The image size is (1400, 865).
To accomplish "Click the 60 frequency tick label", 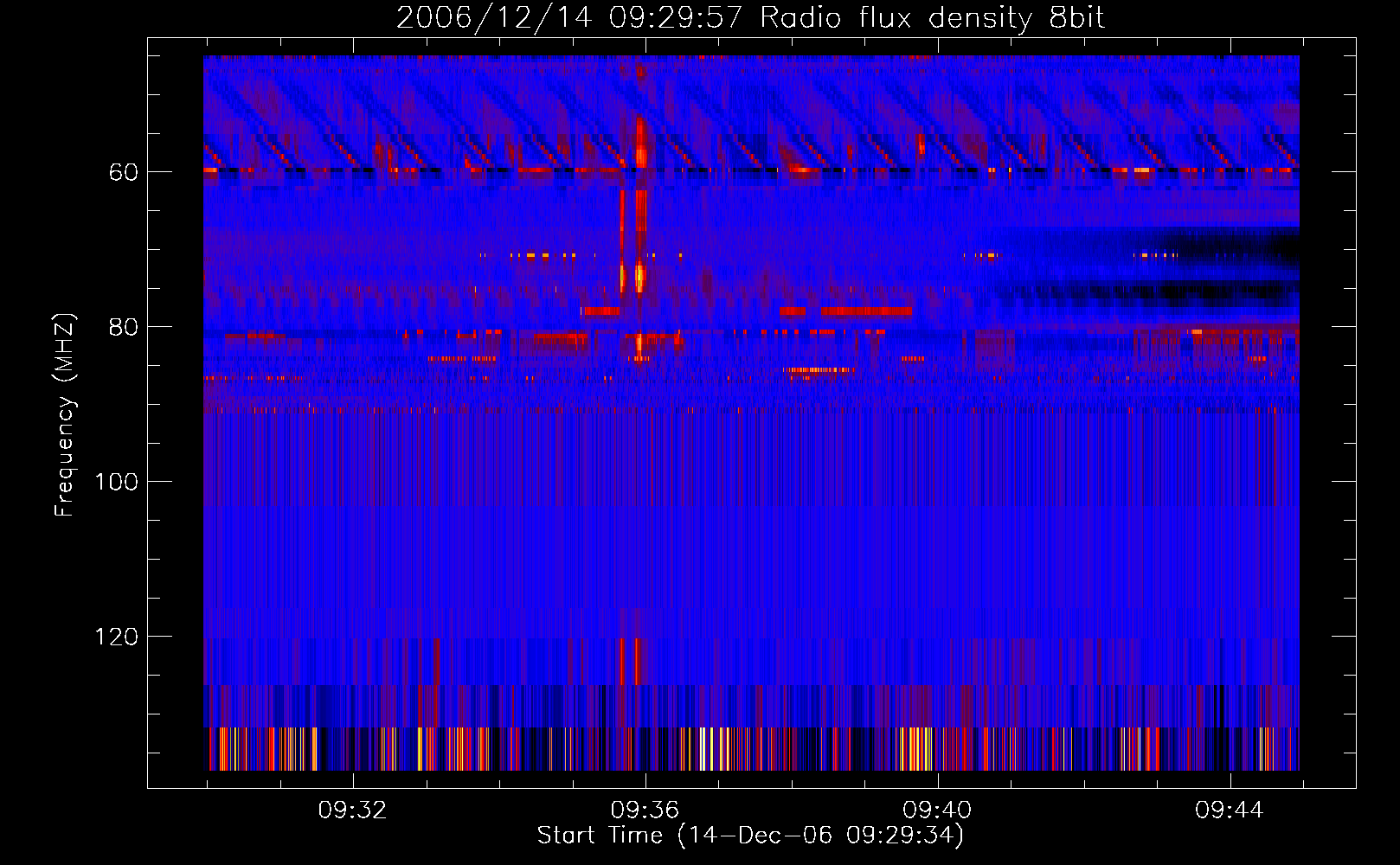I will click(124, 172).
